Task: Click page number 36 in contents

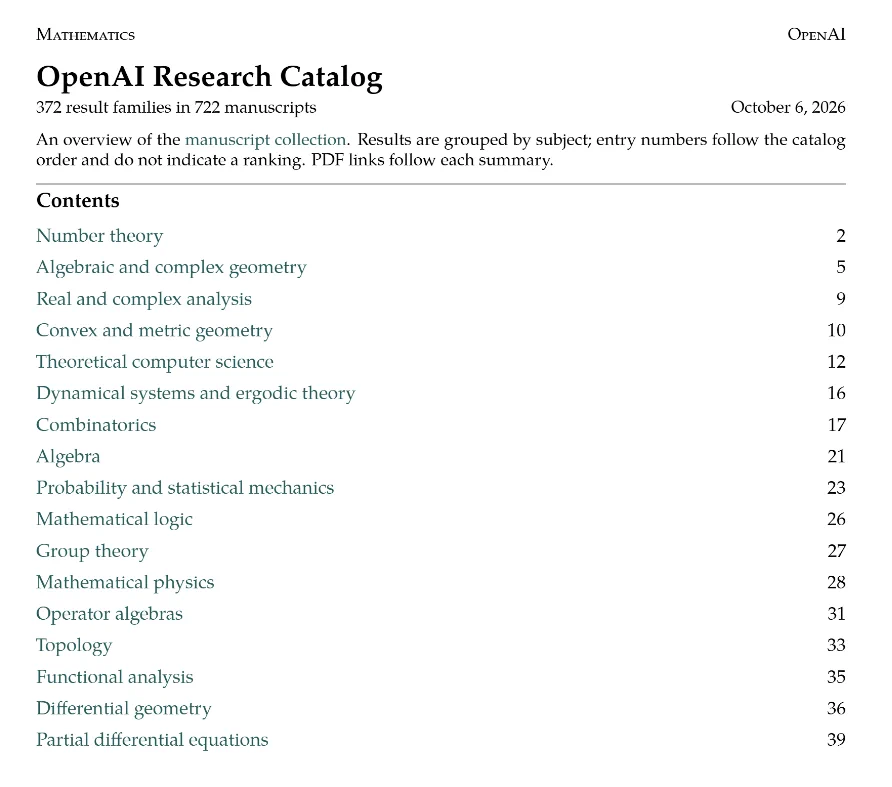Action: click(x=836, y=708)
